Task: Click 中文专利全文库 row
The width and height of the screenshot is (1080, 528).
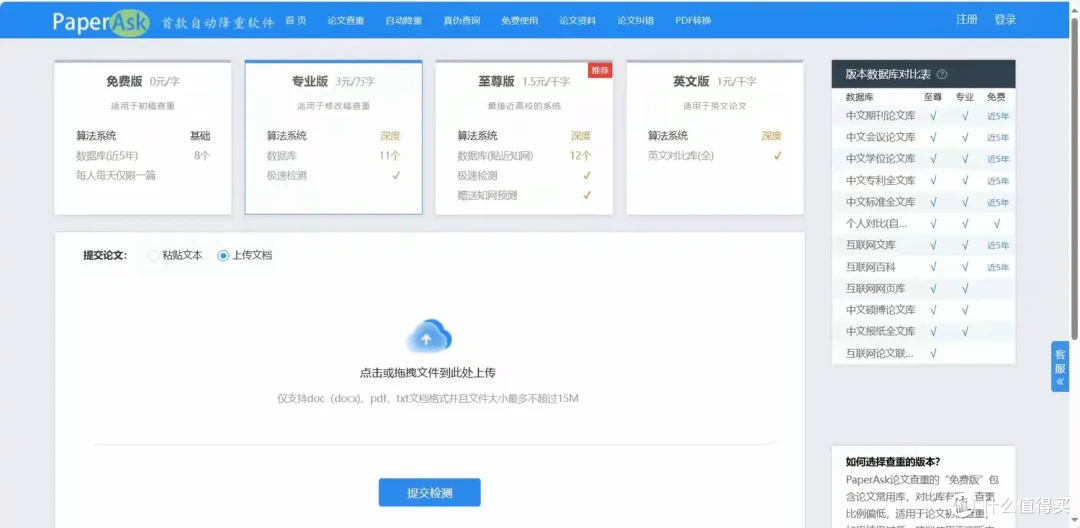Action: [x=924, y=180]
